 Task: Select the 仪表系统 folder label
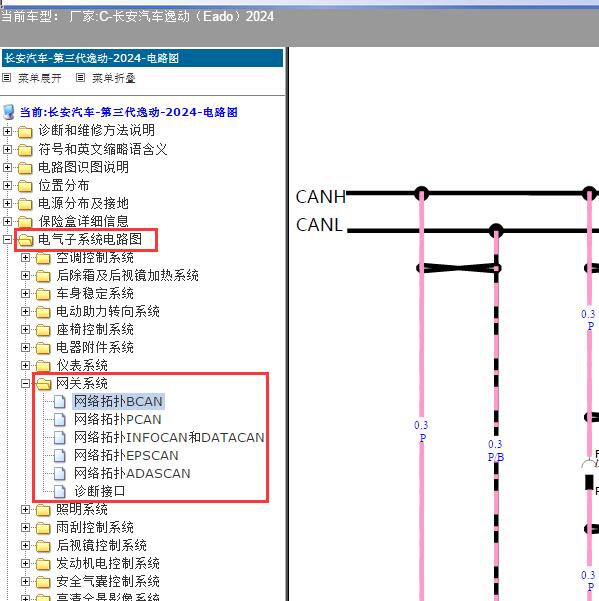pos(82,365)
